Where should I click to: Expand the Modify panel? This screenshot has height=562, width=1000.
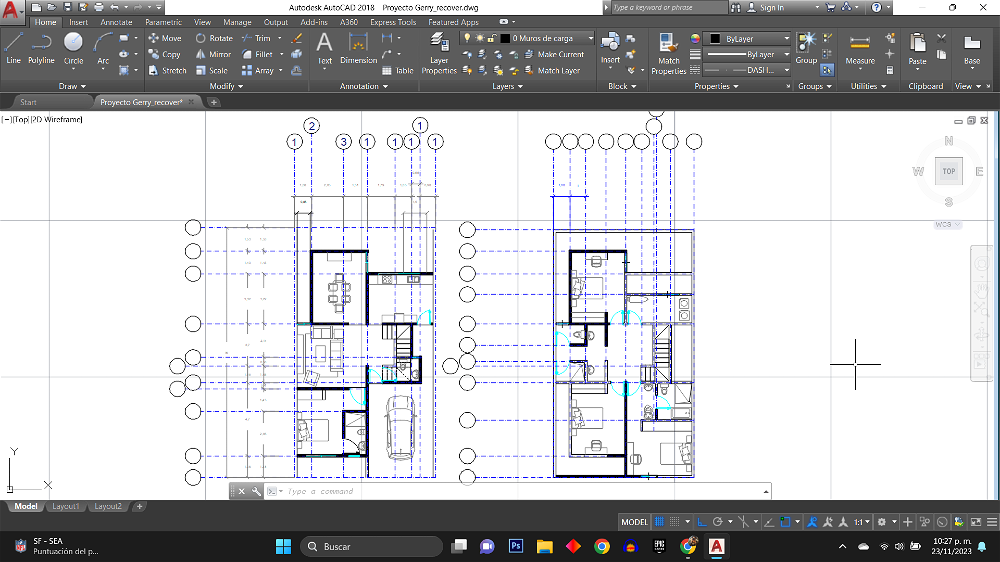tap(226, 86)
